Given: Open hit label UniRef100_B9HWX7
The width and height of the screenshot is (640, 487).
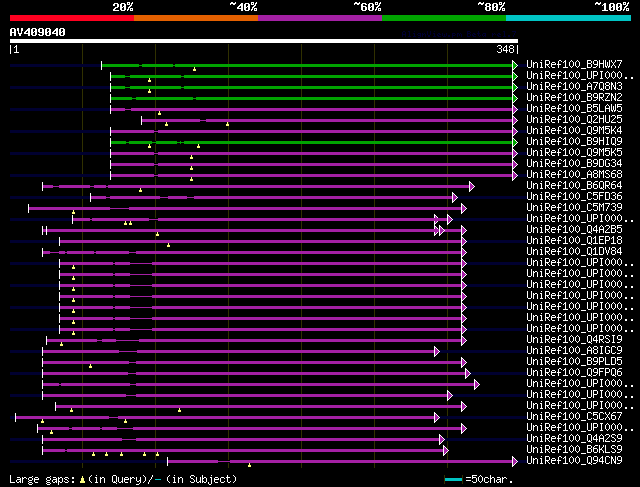Looking at the screenshot, I should [x=574, y=64].
